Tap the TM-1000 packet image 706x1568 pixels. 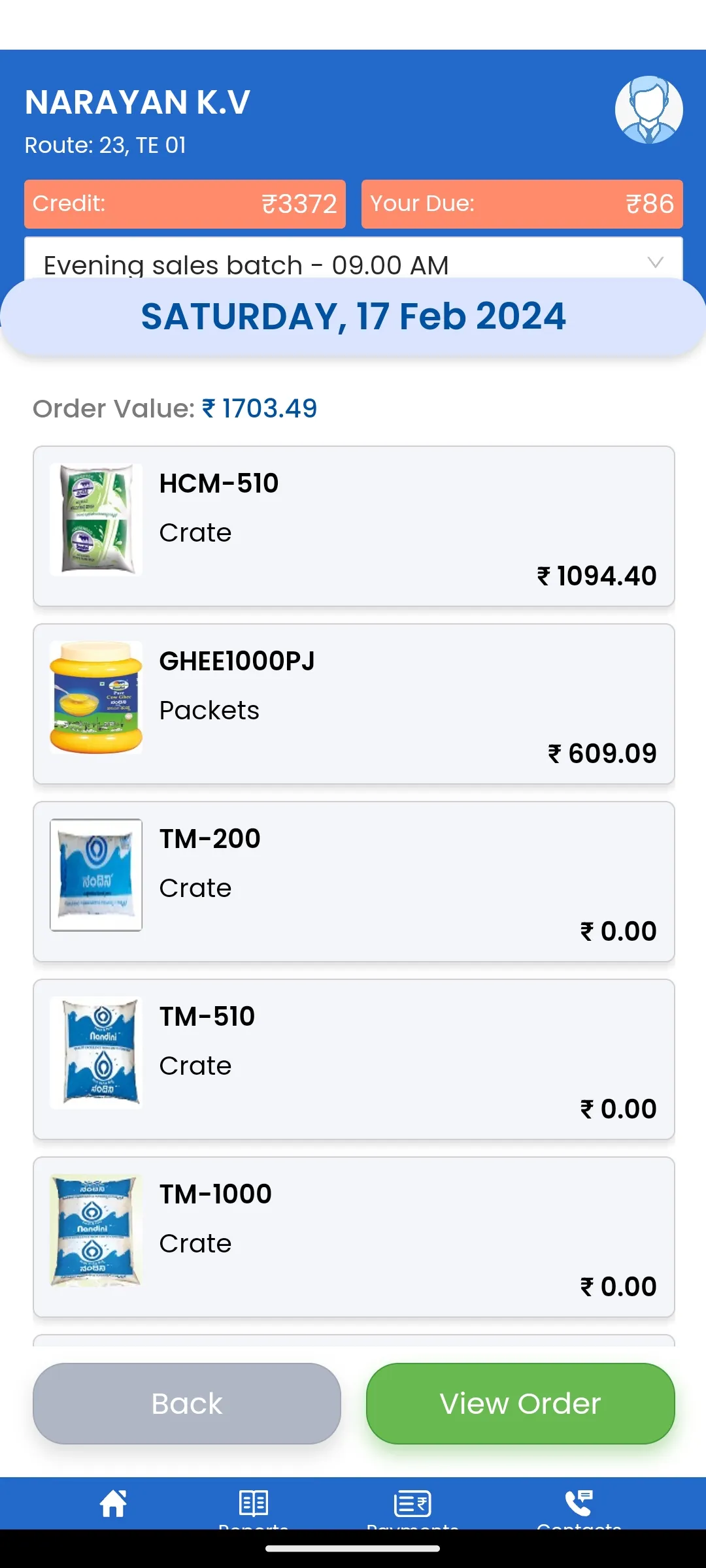[x=96, y=1230]
